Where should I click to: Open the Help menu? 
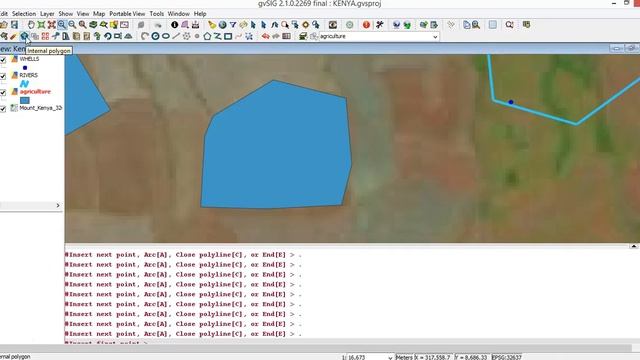click(x=200, y=13)
